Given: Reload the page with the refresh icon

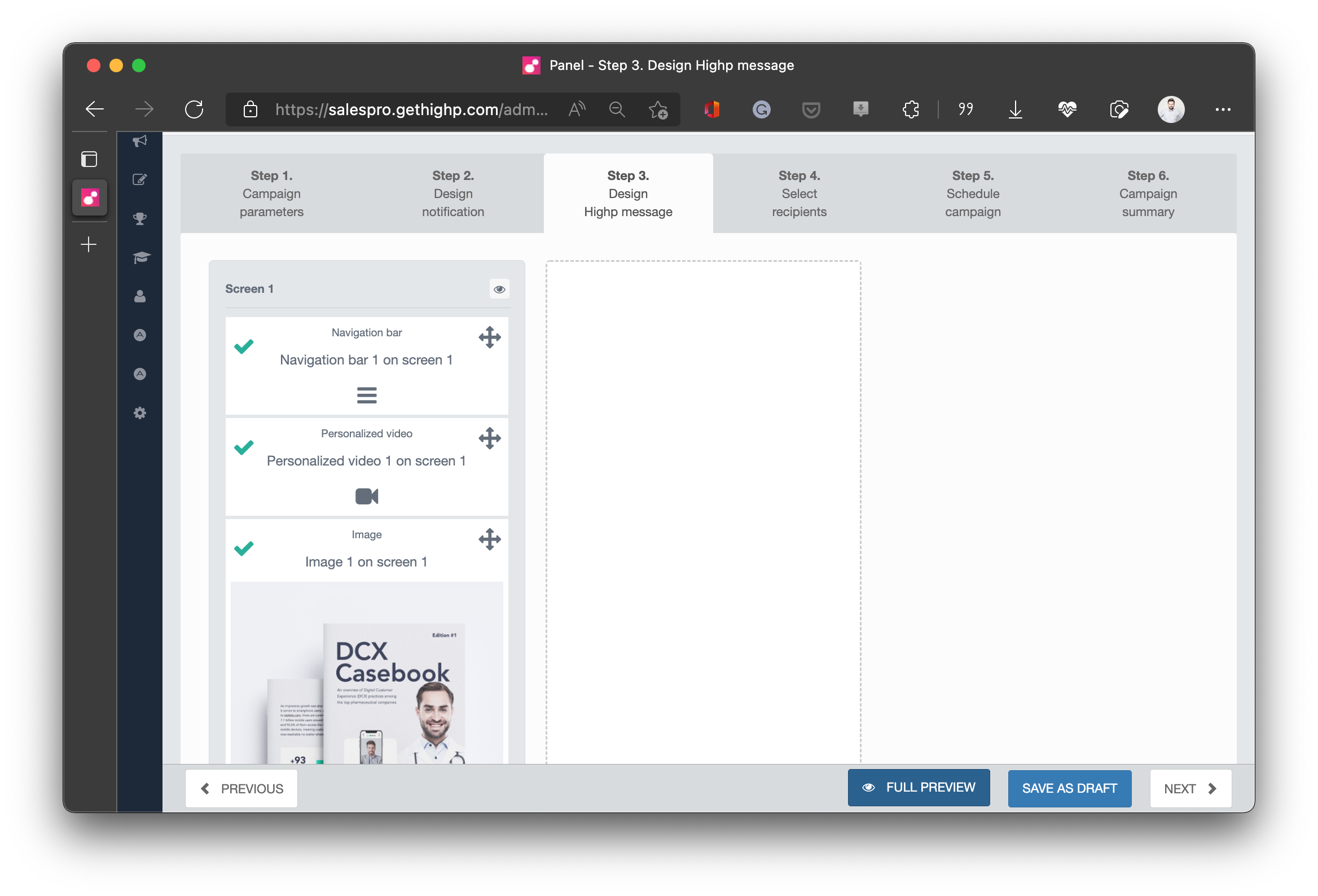Looking at the screenshot, I should [194, 109].
